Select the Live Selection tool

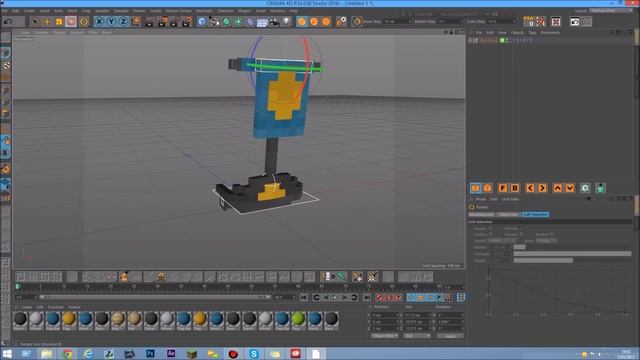35,22
